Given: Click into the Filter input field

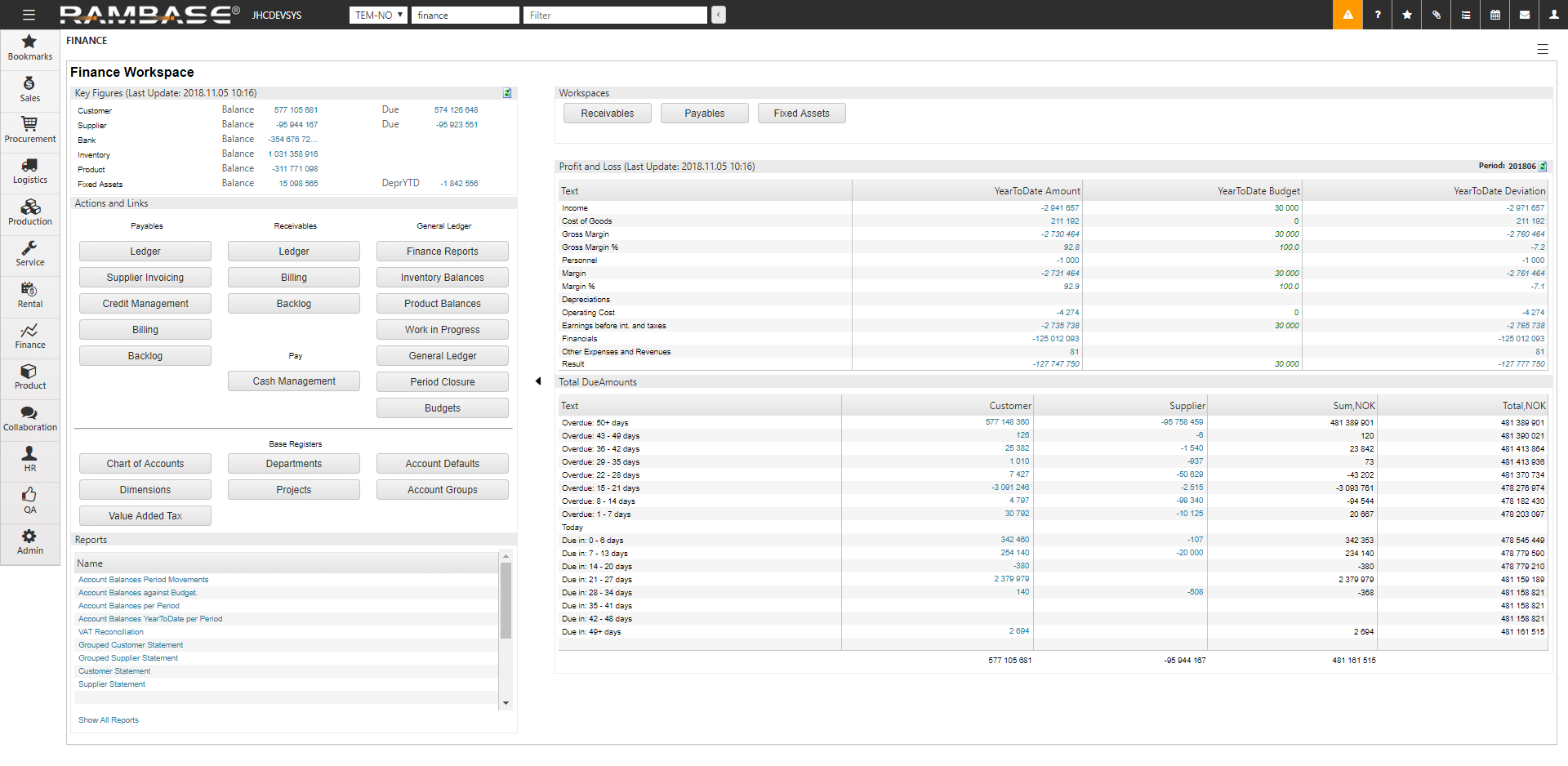Looking at the screenshot, I should pos(614,15).
